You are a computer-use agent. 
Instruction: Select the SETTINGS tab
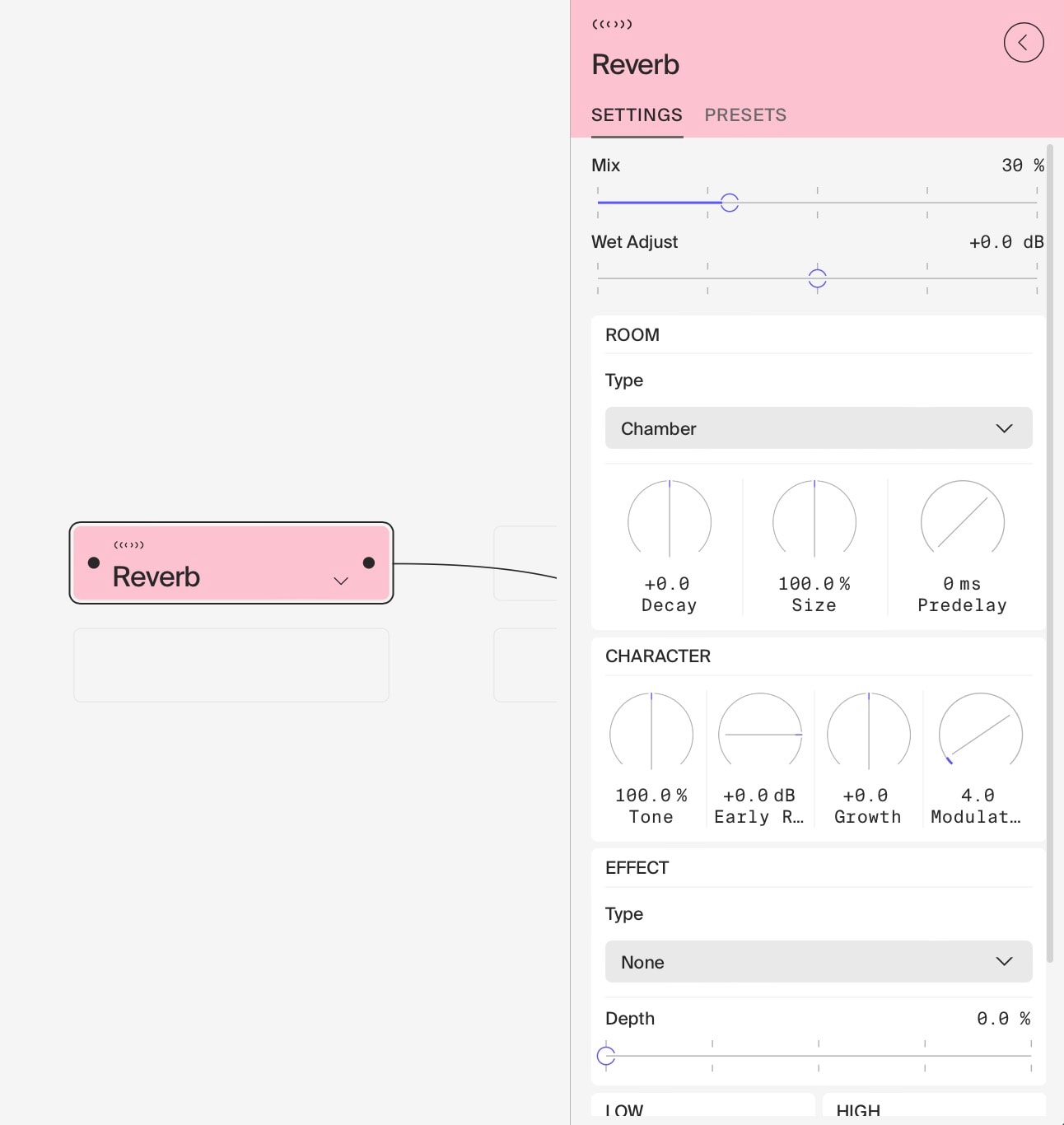(x=637, y=114)
